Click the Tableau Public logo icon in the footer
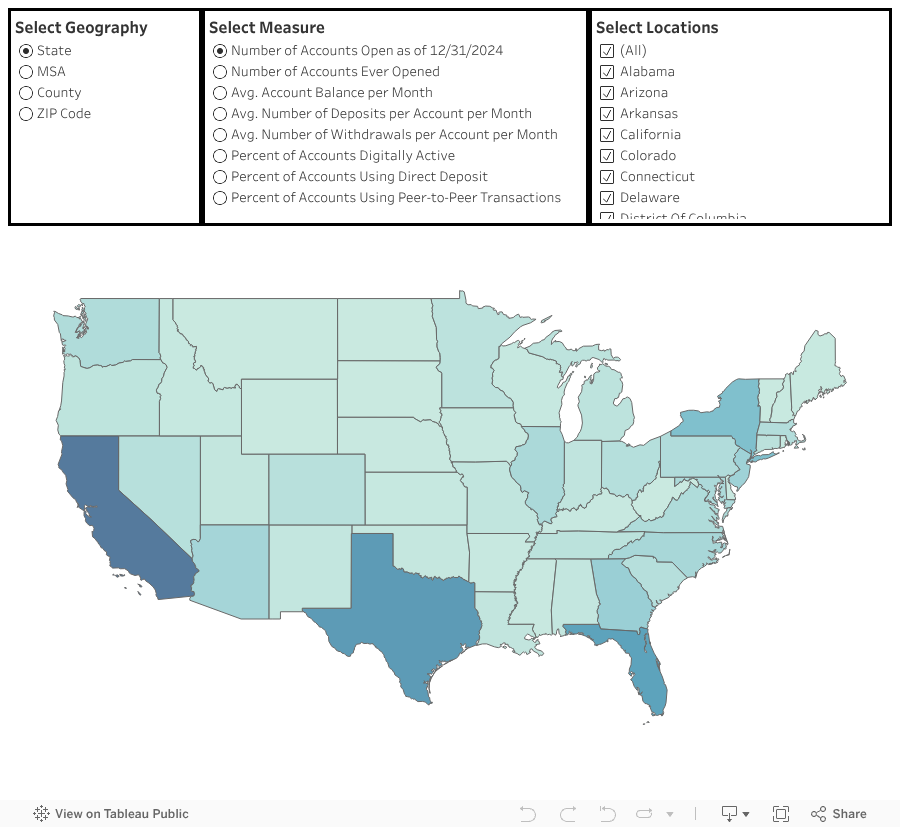 coord(40,813)
